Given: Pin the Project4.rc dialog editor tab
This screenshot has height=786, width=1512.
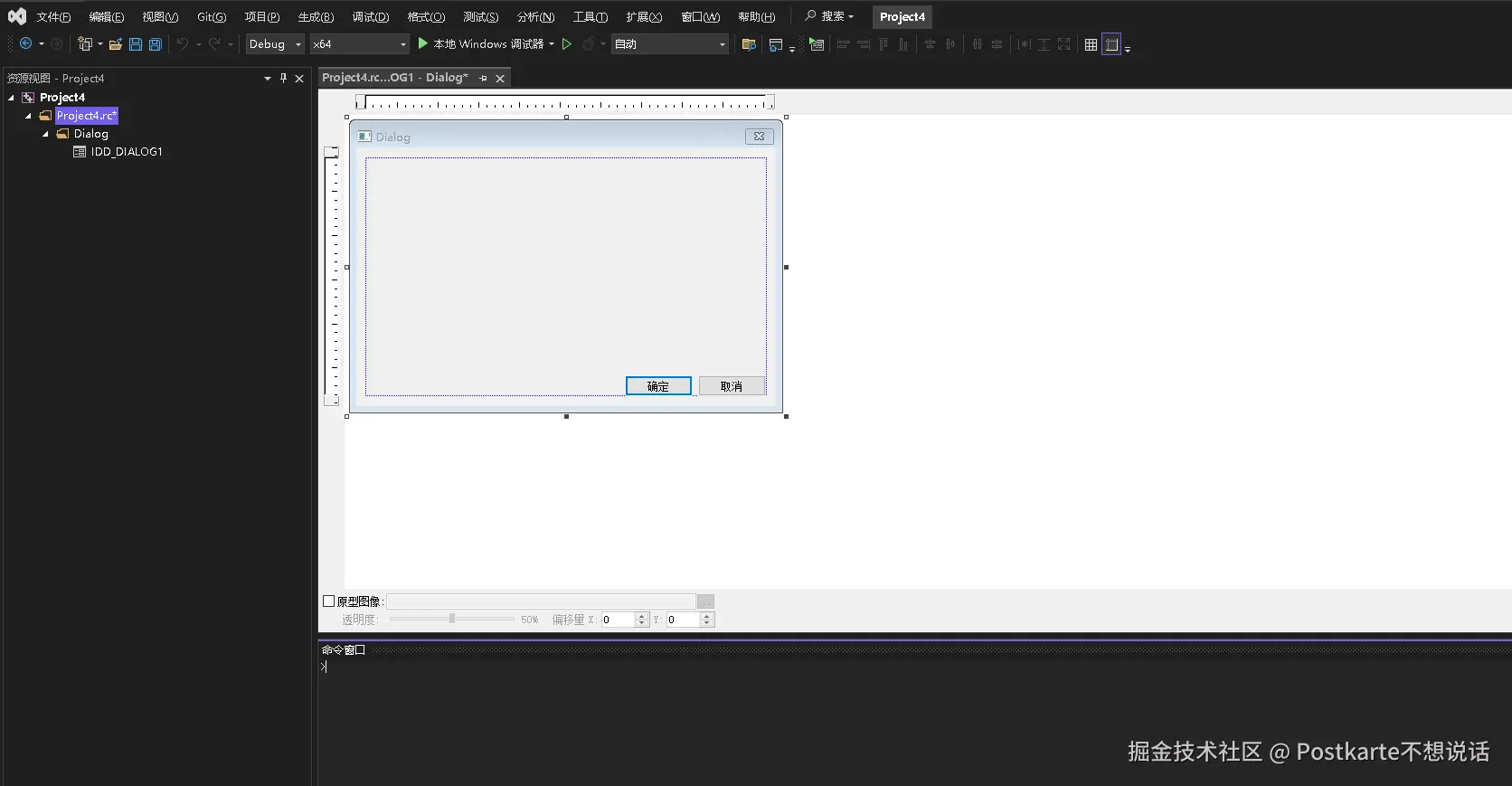Looking at the screenshot, I should (483, 78).
